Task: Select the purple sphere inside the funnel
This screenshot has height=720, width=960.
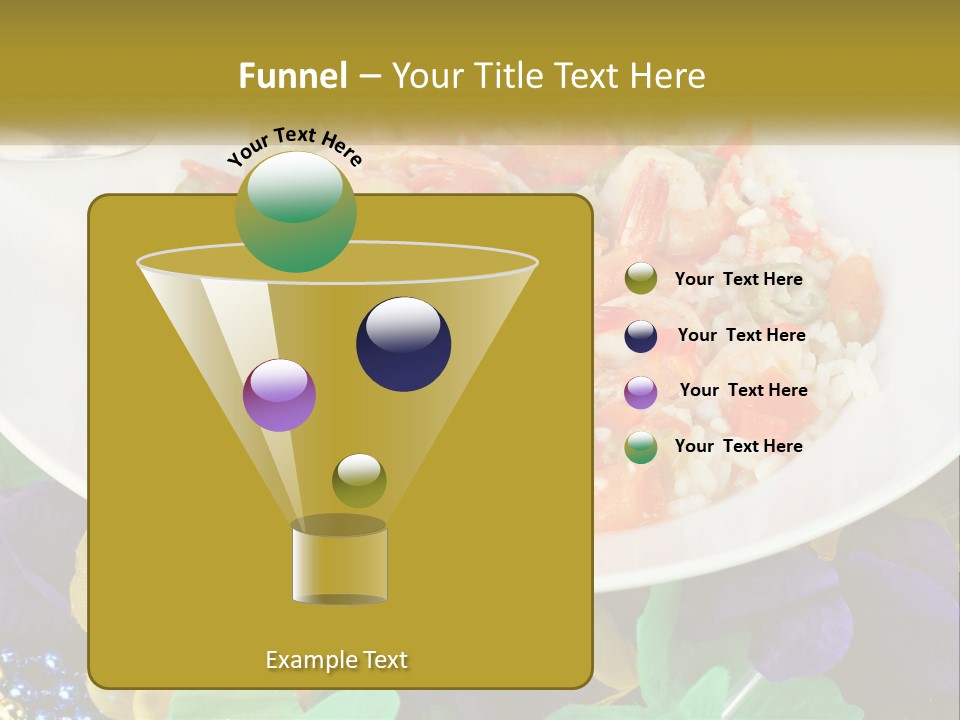Action: (x=279, y=395)
